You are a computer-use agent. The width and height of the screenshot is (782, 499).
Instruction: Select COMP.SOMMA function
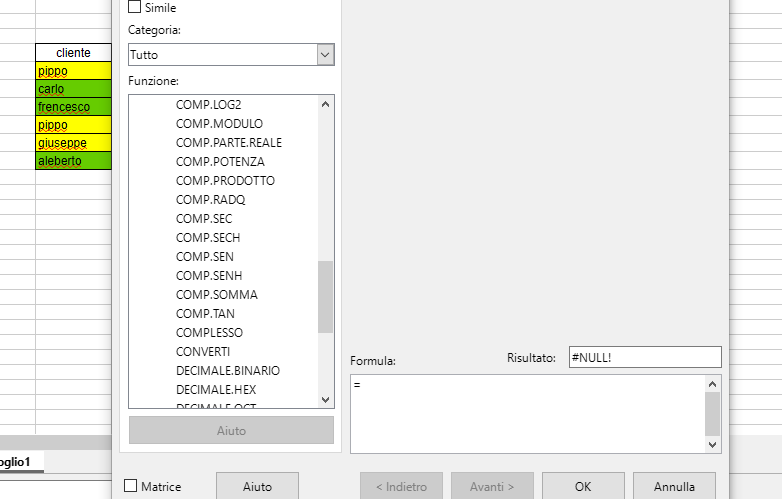pyautogui.click(x=216, y=295)
